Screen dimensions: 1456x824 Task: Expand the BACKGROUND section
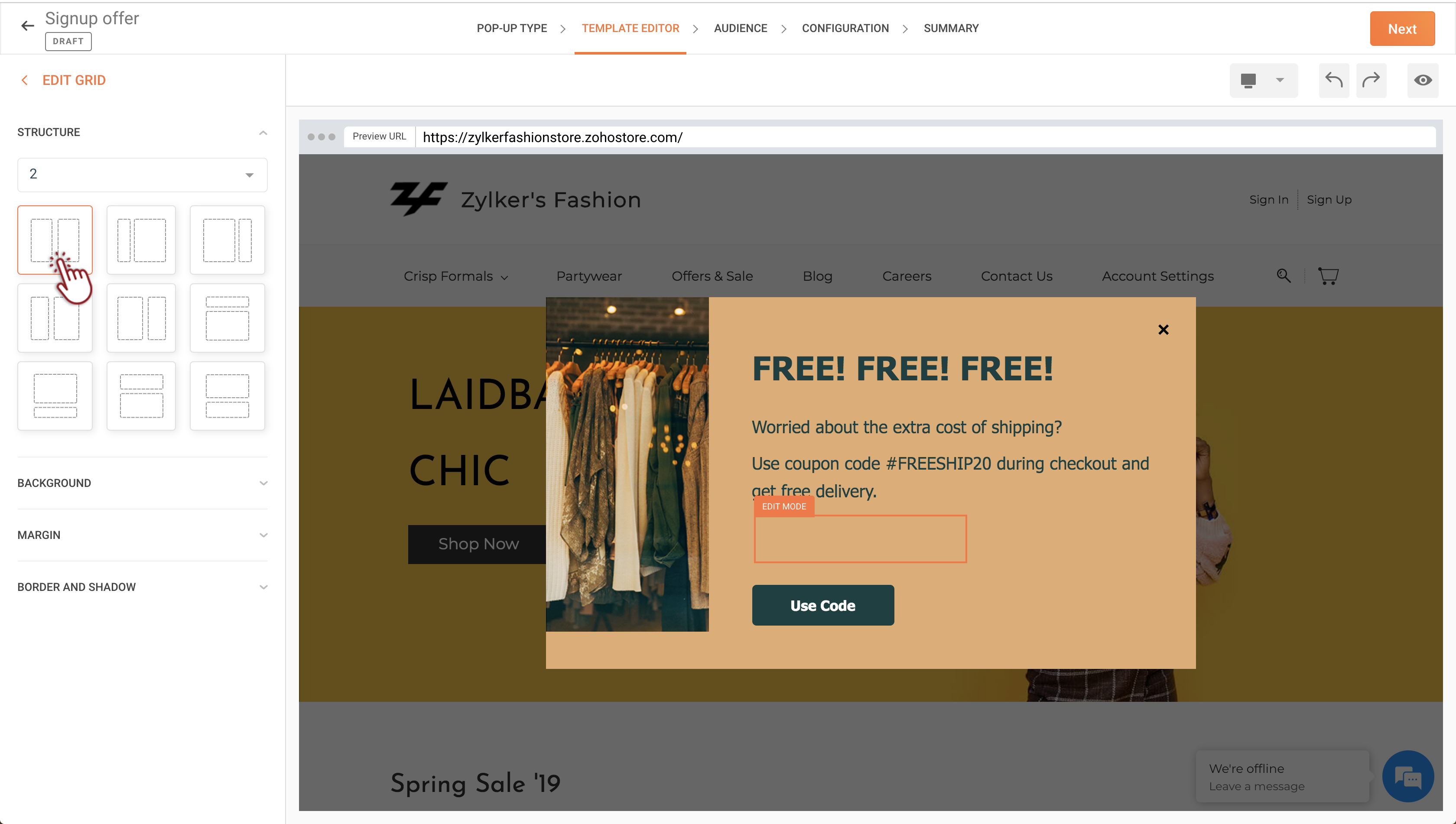(x=142, y=483)
